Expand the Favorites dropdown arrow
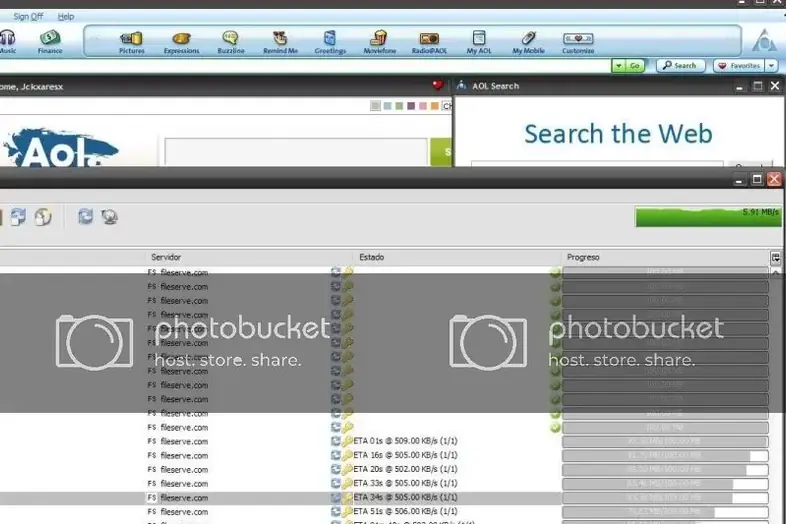The width and height of the screenshot is (786, 524). pyautogui.click(x=771, y=66)
